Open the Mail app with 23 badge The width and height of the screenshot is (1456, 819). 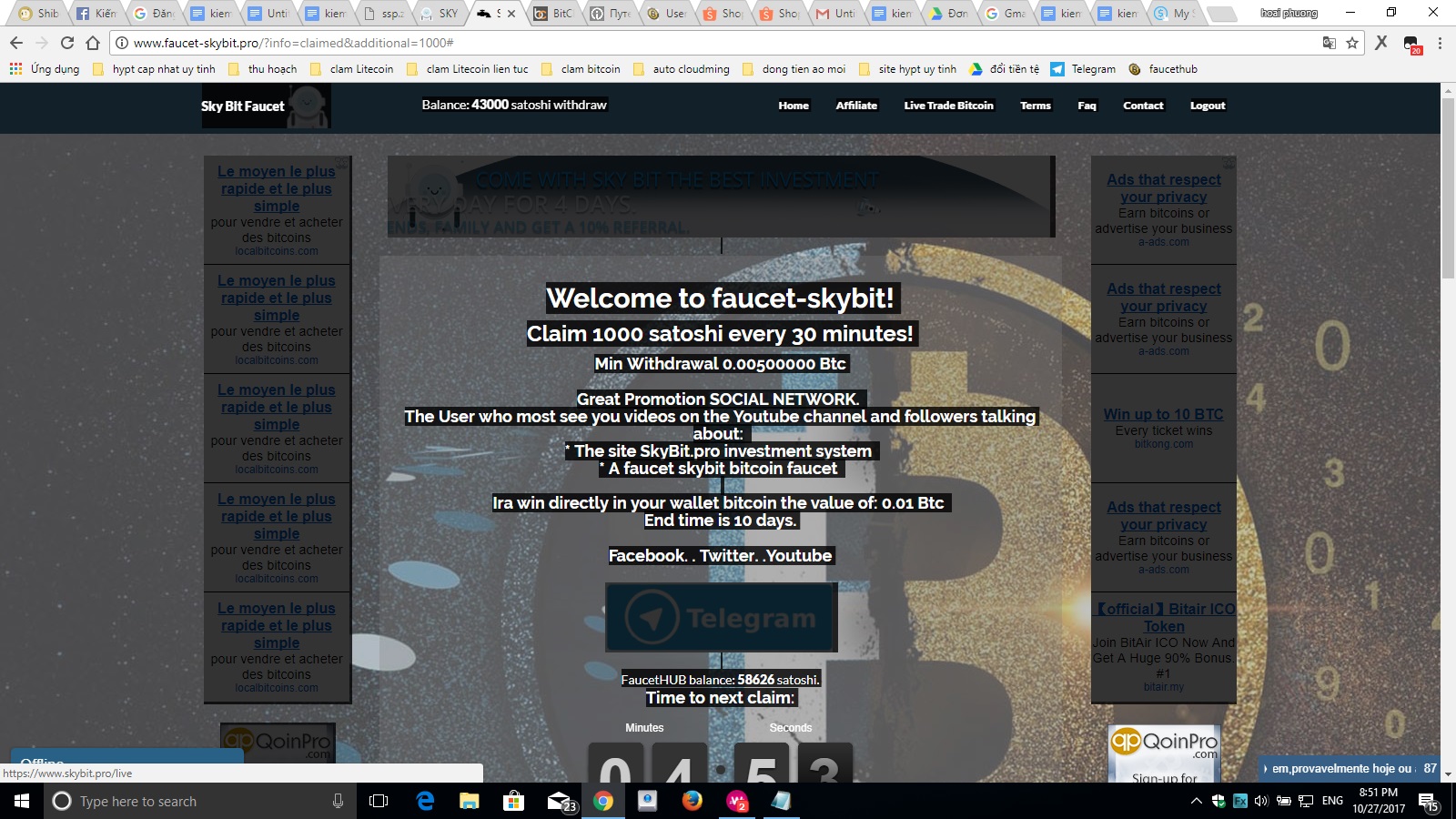561,802
